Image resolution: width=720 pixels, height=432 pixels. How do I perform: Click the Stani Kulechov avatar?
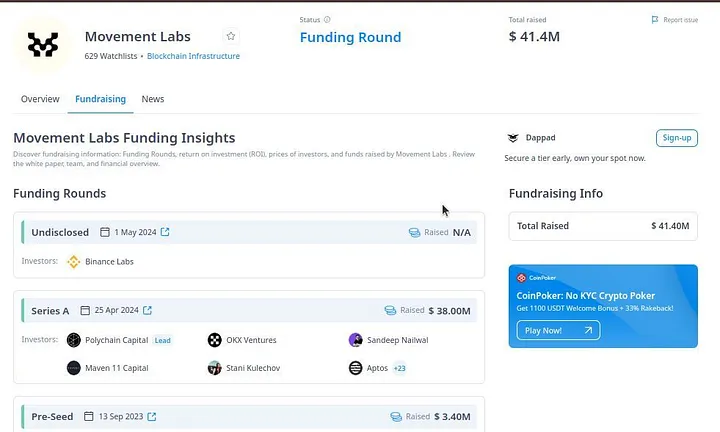(x=214, y=368)
